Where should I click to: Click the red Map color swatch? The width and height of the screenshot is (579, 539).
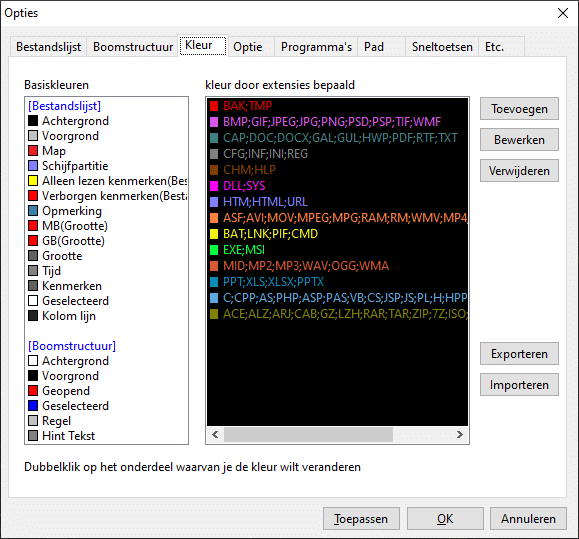point(33,151)
